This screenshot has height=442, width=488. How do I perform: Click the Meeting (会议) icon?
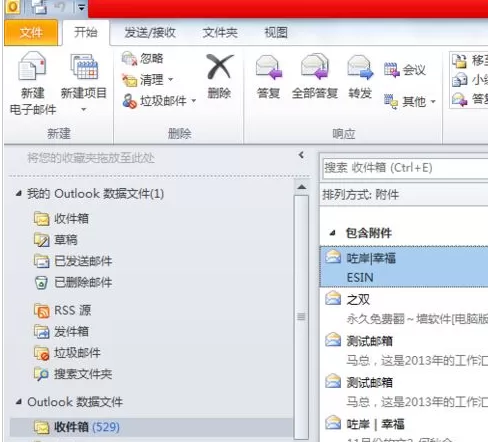391,70
